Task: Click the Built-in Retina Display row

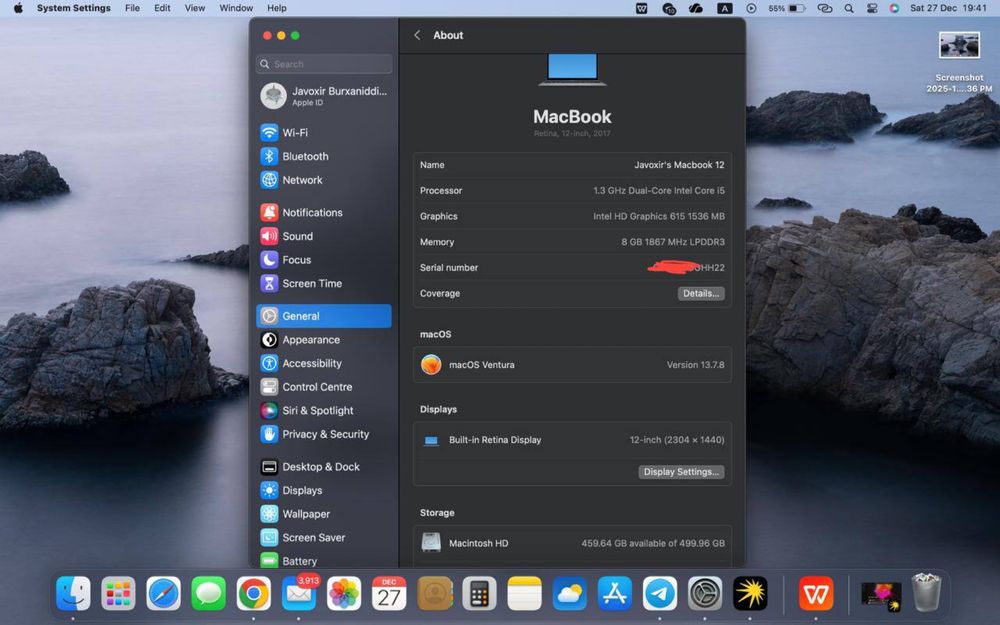Action: click(x=572, y=440)
